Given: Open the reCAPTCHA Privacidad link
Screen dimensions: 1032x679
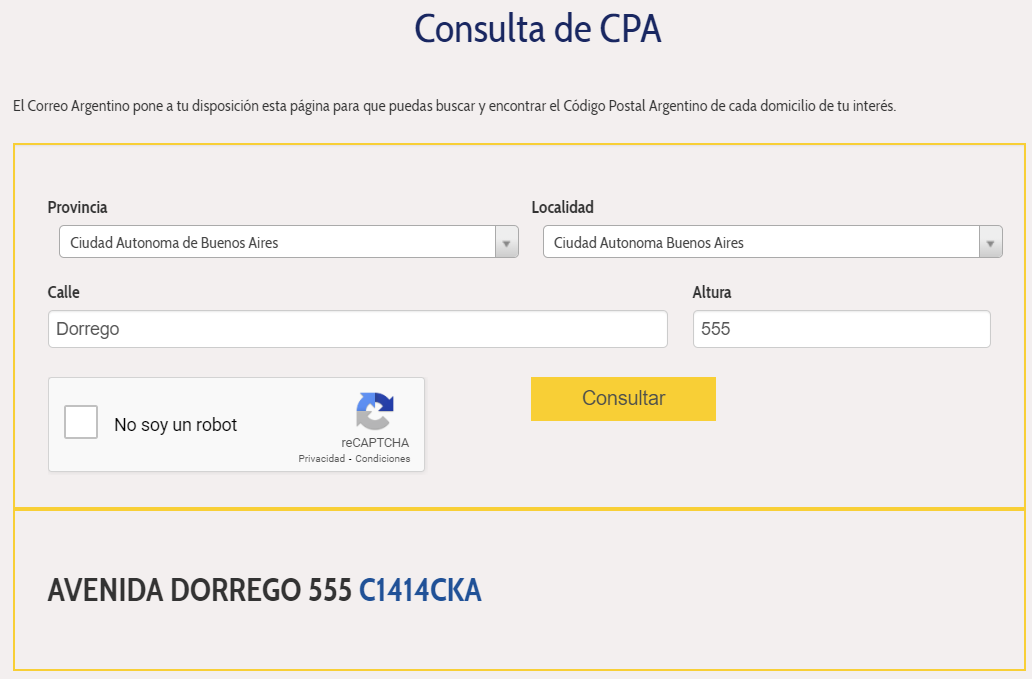Looking at the screenshot, I should click(x=321, y=459).
